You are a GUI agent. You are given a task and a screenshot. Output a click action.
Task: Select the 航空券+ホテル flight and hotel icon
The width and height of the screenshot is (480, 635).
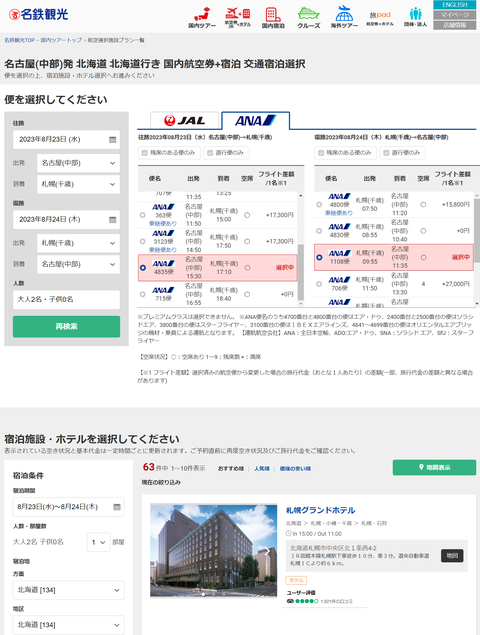pos(238,17)
